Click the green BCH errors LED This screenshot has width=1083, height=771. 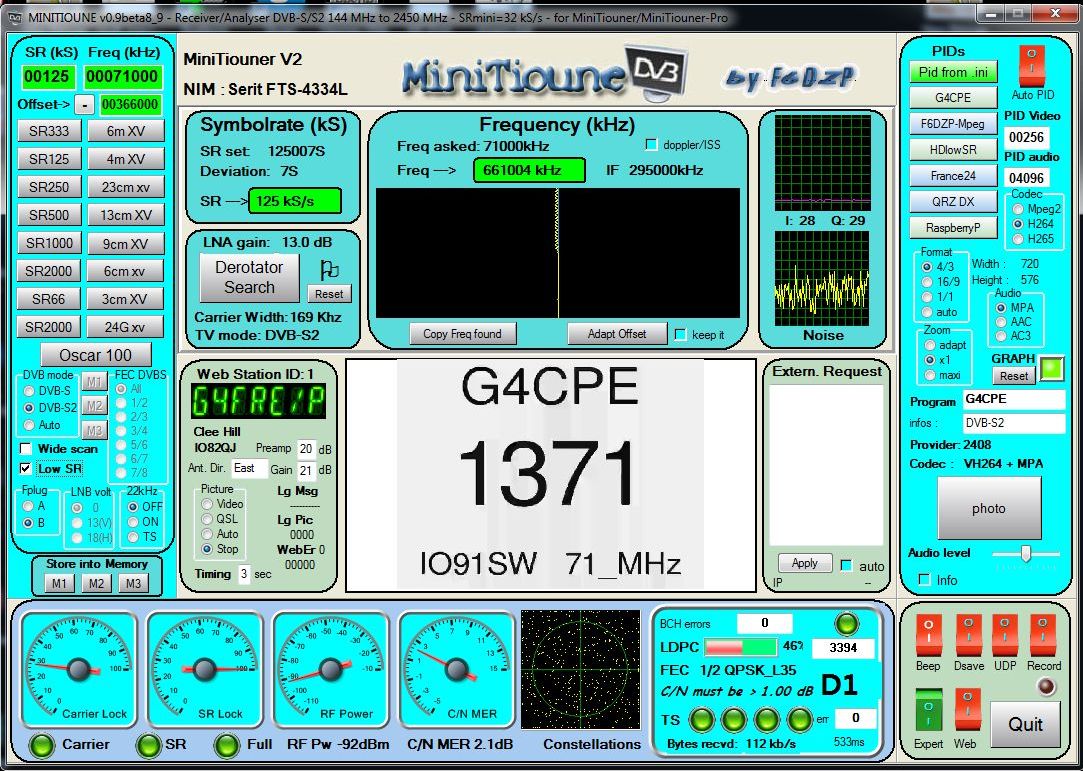(846, 623)
